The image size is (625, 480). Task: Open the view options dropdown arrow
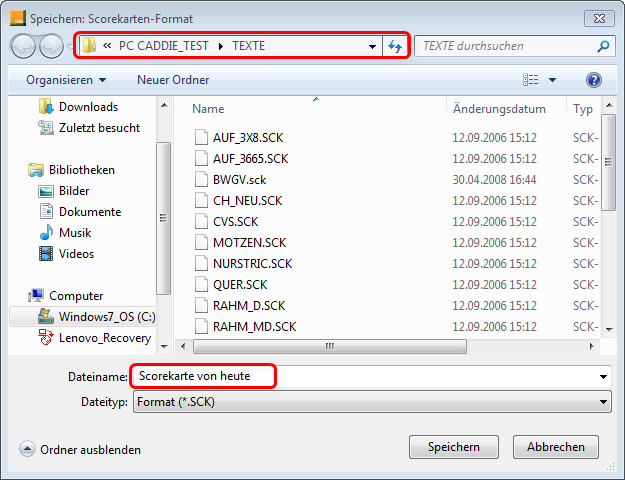(552, 80)
